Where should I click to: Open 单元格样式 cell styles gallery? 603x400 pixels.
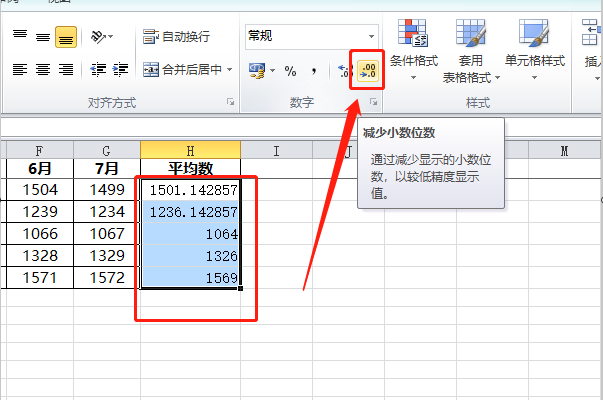(x=535, y=50)
